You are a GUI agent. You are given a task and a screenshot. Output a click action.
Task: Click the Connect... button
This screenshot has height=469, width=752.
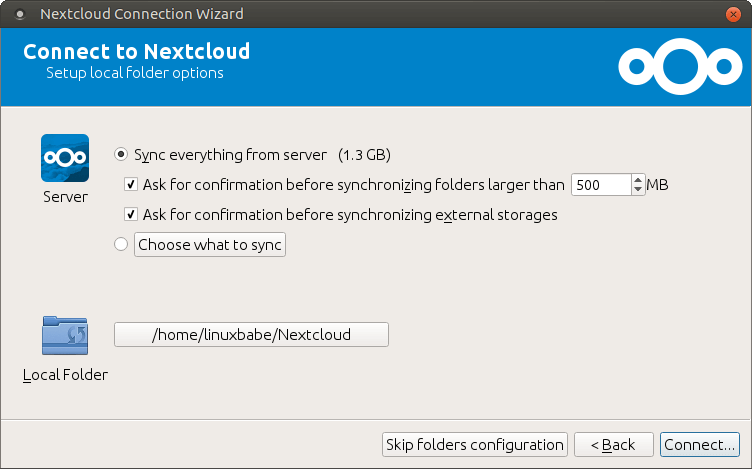pyautogui.click(x=699, y=444)
